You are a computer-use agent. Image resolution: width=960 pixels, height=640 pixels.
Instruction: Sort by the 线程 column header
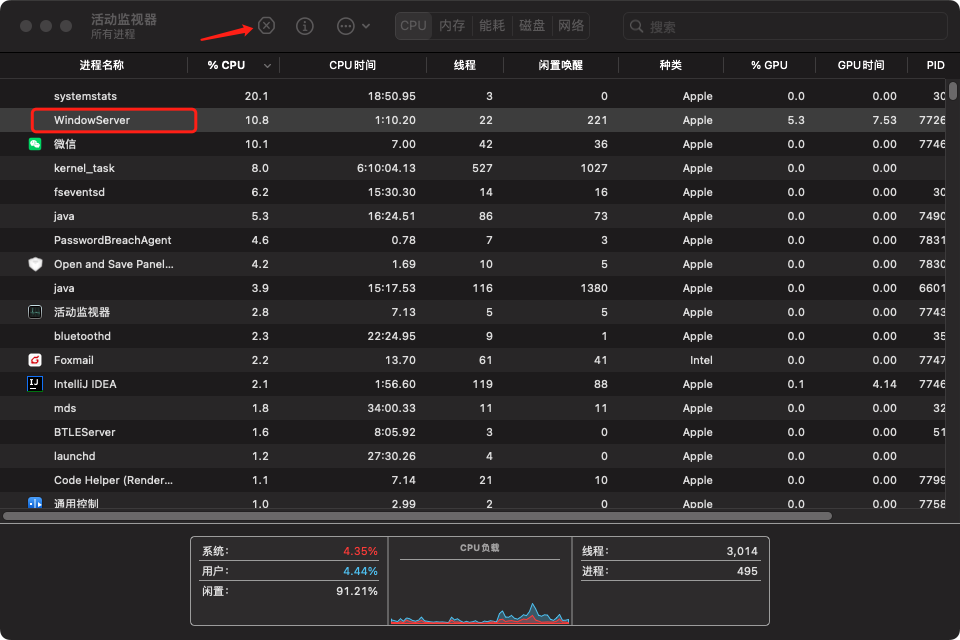pos(465,65)
